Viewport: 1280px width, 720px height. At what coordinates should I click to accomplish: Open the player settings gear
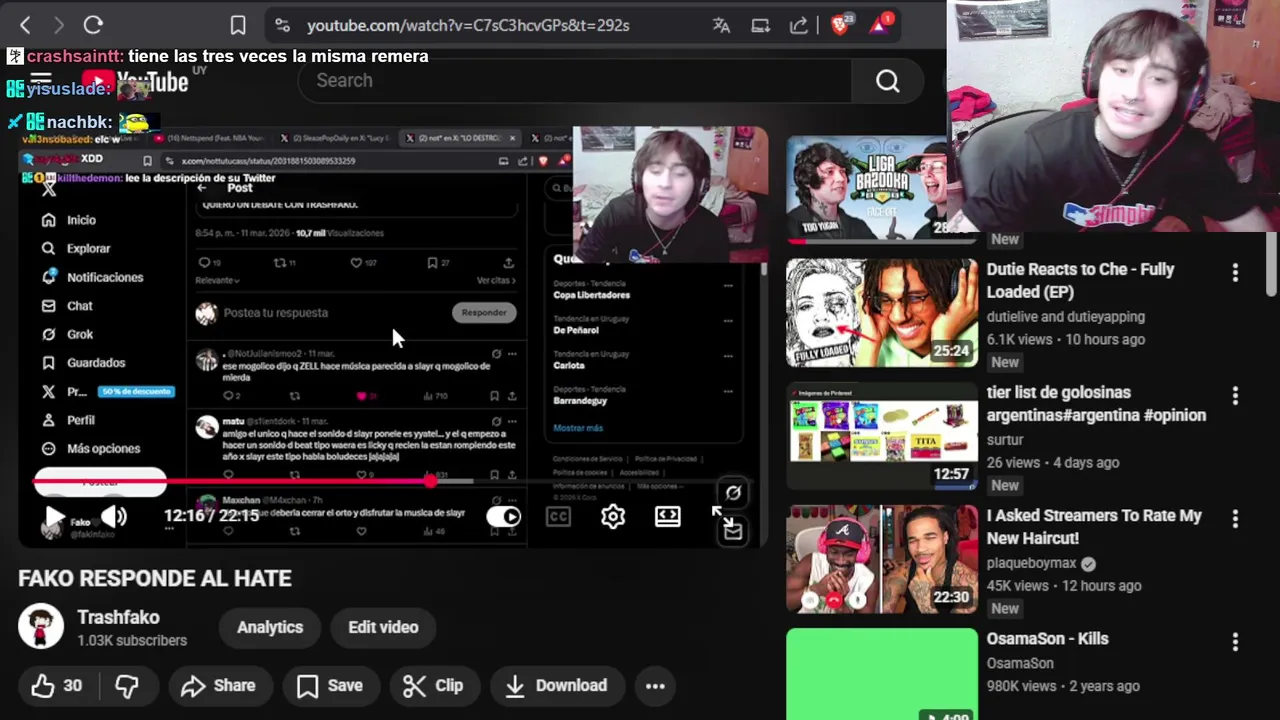[x=613, y=516]
